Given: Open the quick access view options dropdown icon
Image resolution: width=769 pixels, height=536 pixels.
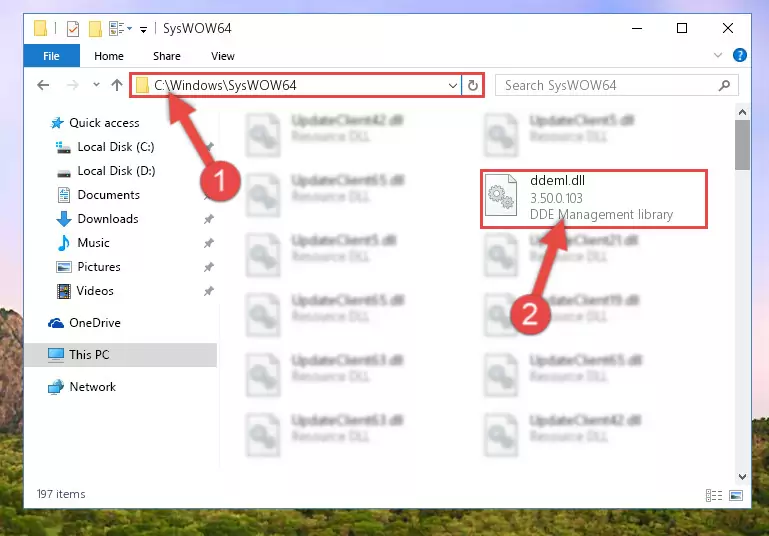Looking at the screenshot, I should coord(120,28).
